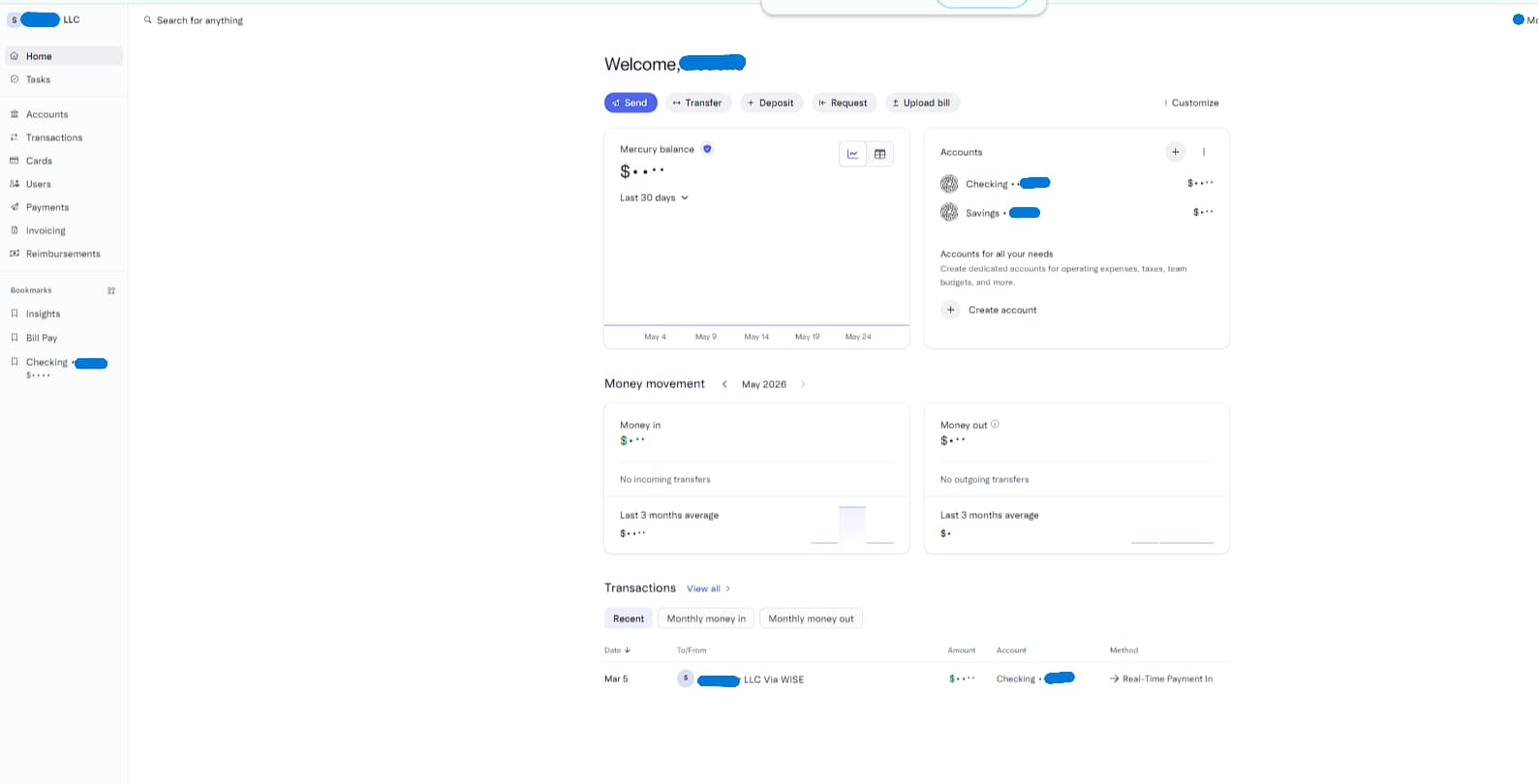Image resolution: width=1538 pixels, height=784 pixels.
Task: Switch the balance card to chart view
Action: click(x=853, y=154)
